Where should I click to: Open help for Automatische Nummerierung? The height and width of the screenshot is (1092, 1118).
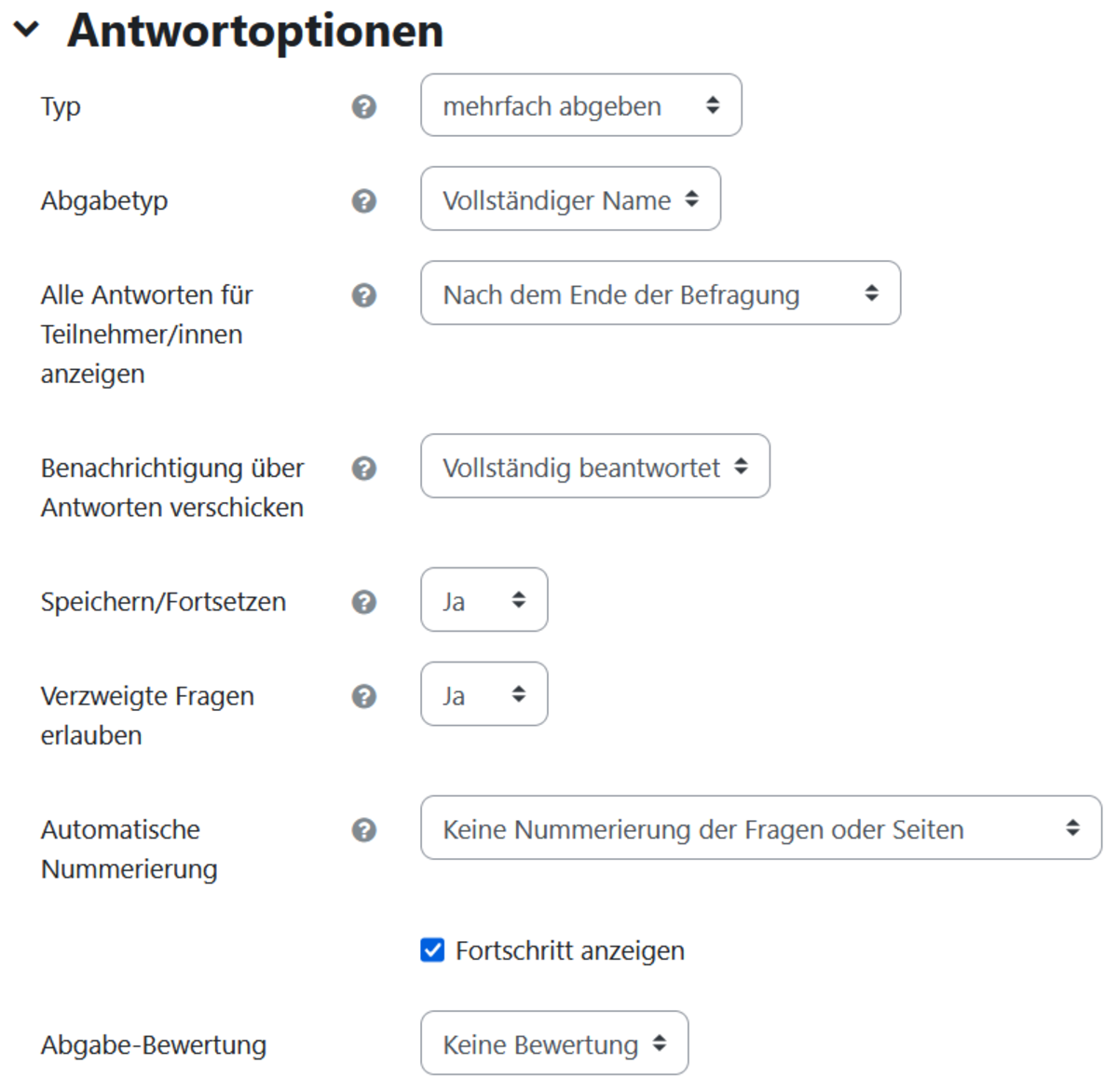(364, 830)
